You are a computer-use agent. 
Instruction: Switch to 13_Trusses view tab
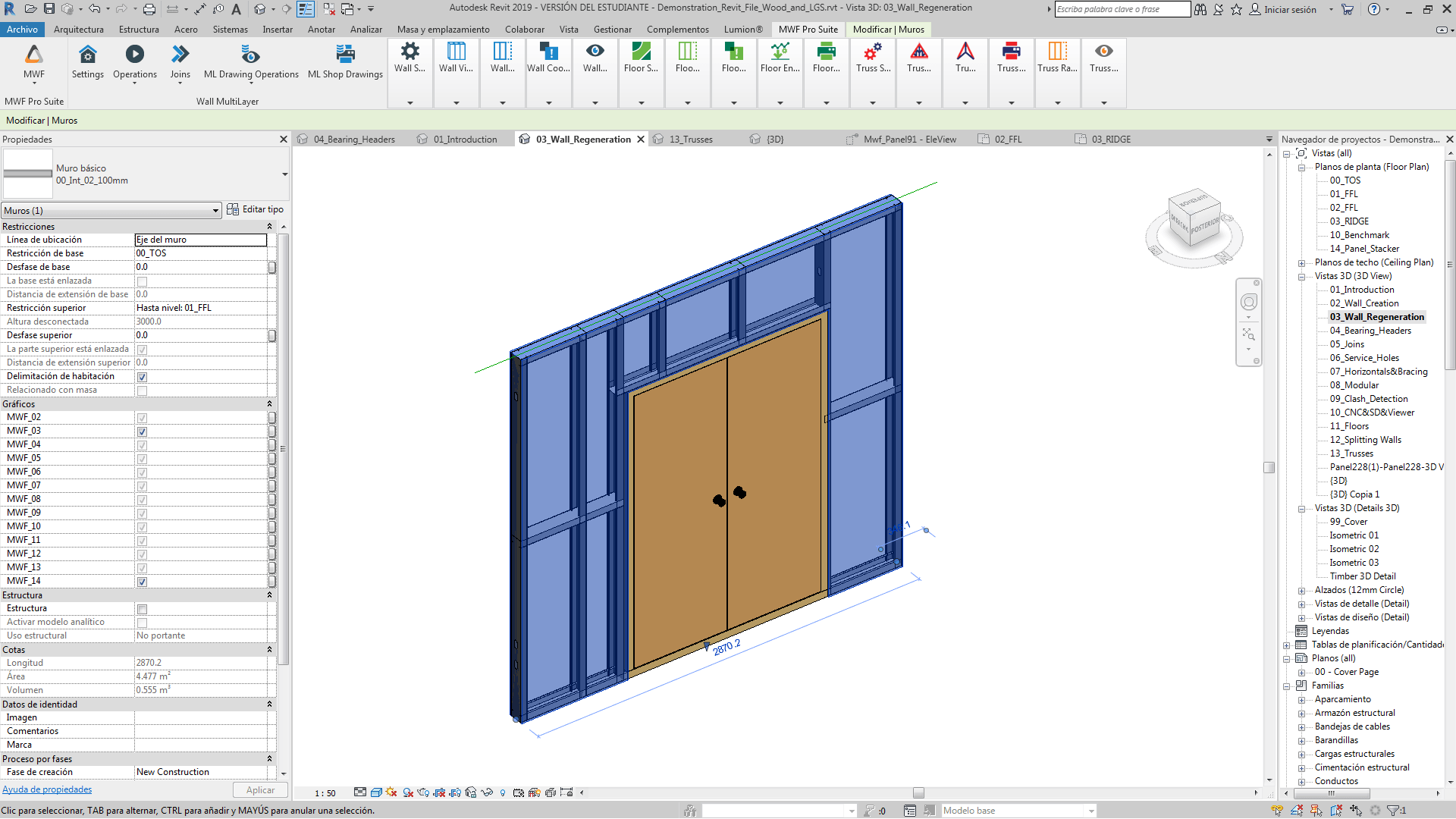pyautogui.click(x=691, y=140)
